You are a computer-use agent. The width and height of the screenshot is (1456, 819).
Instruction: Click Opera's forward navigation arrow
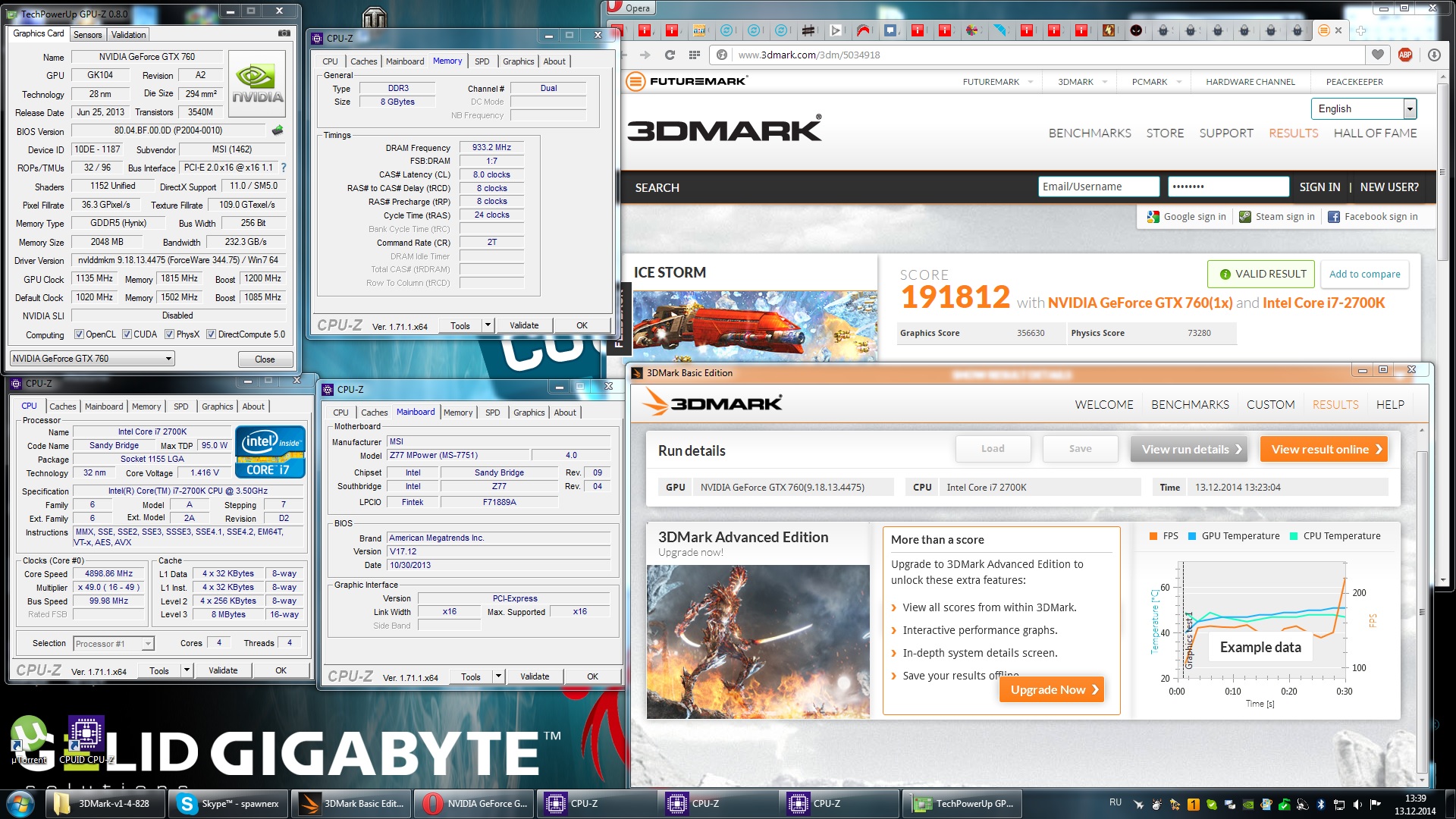coord(645,55)
